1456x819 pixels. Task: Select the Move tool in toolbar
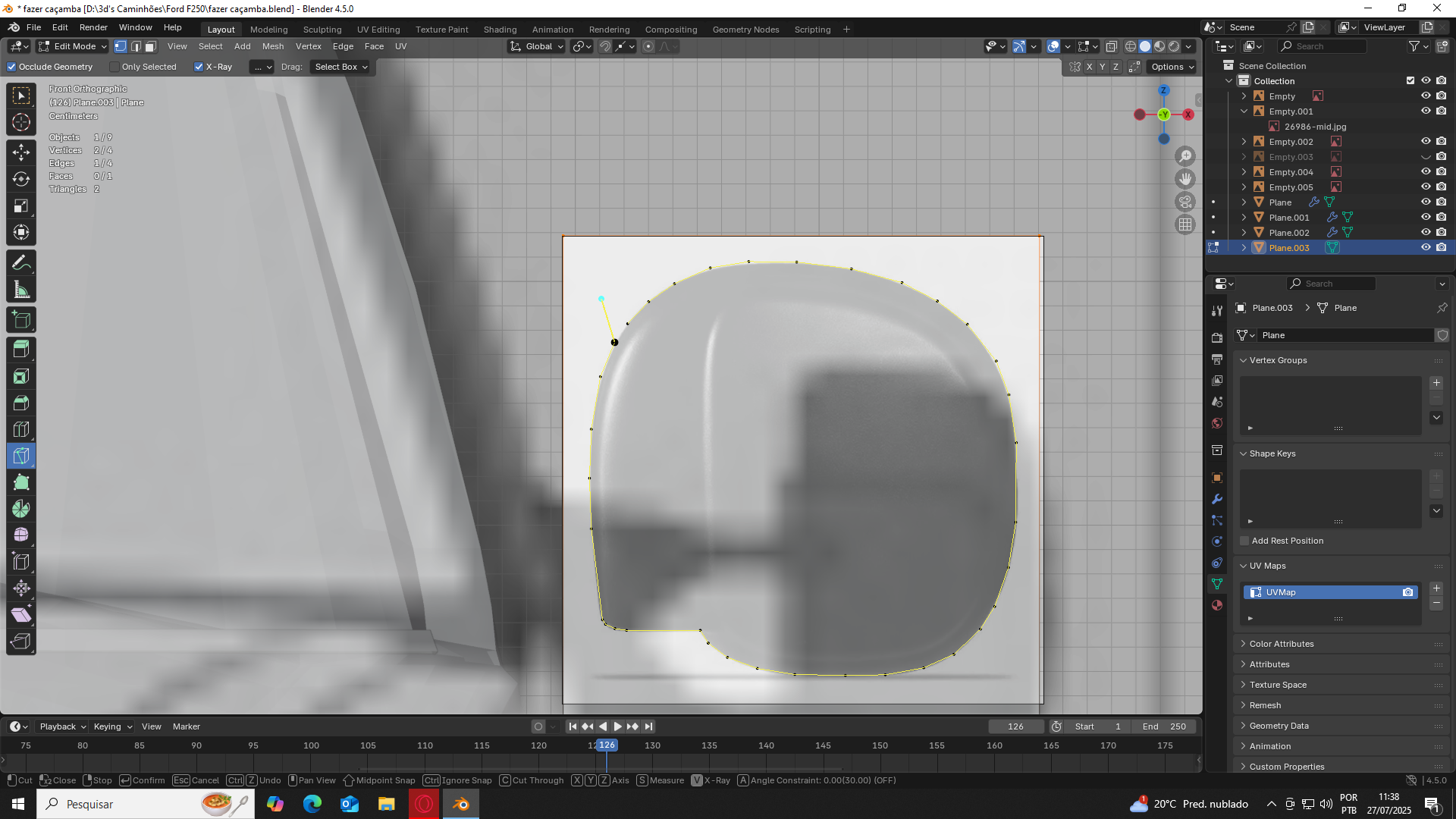tap(21, 152)
